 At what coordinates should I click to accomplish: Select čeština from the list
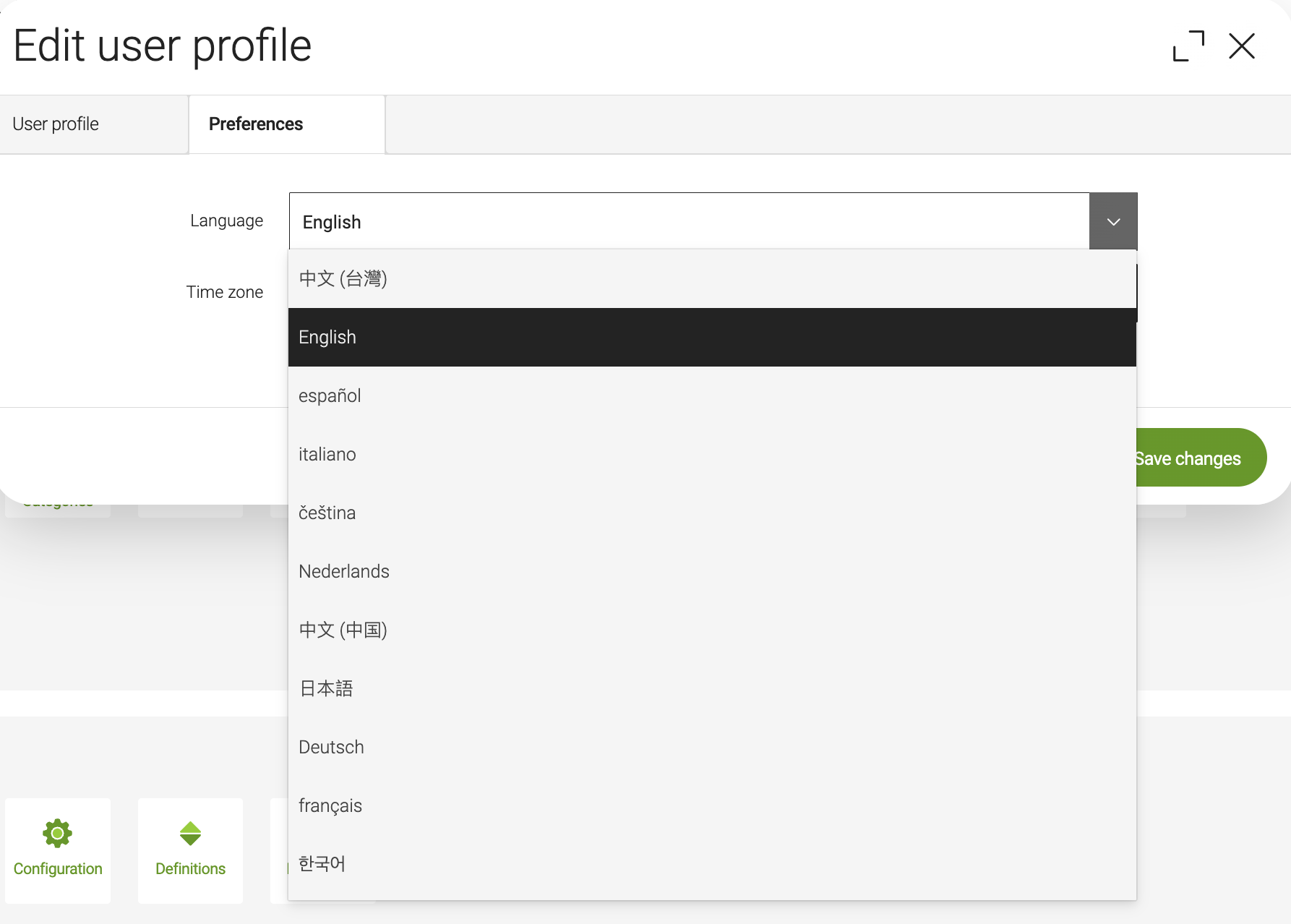[x=712, y=513]
